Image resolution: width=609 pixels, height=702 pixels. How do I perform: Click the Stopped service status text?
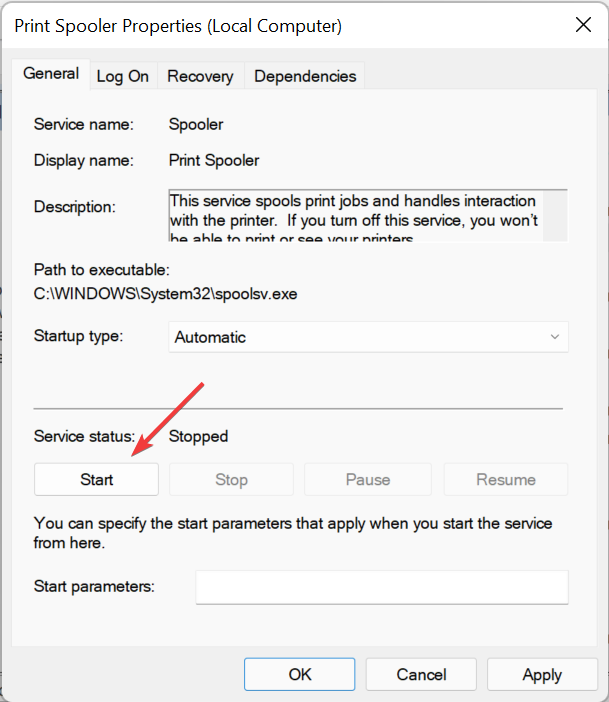[198, 437]
